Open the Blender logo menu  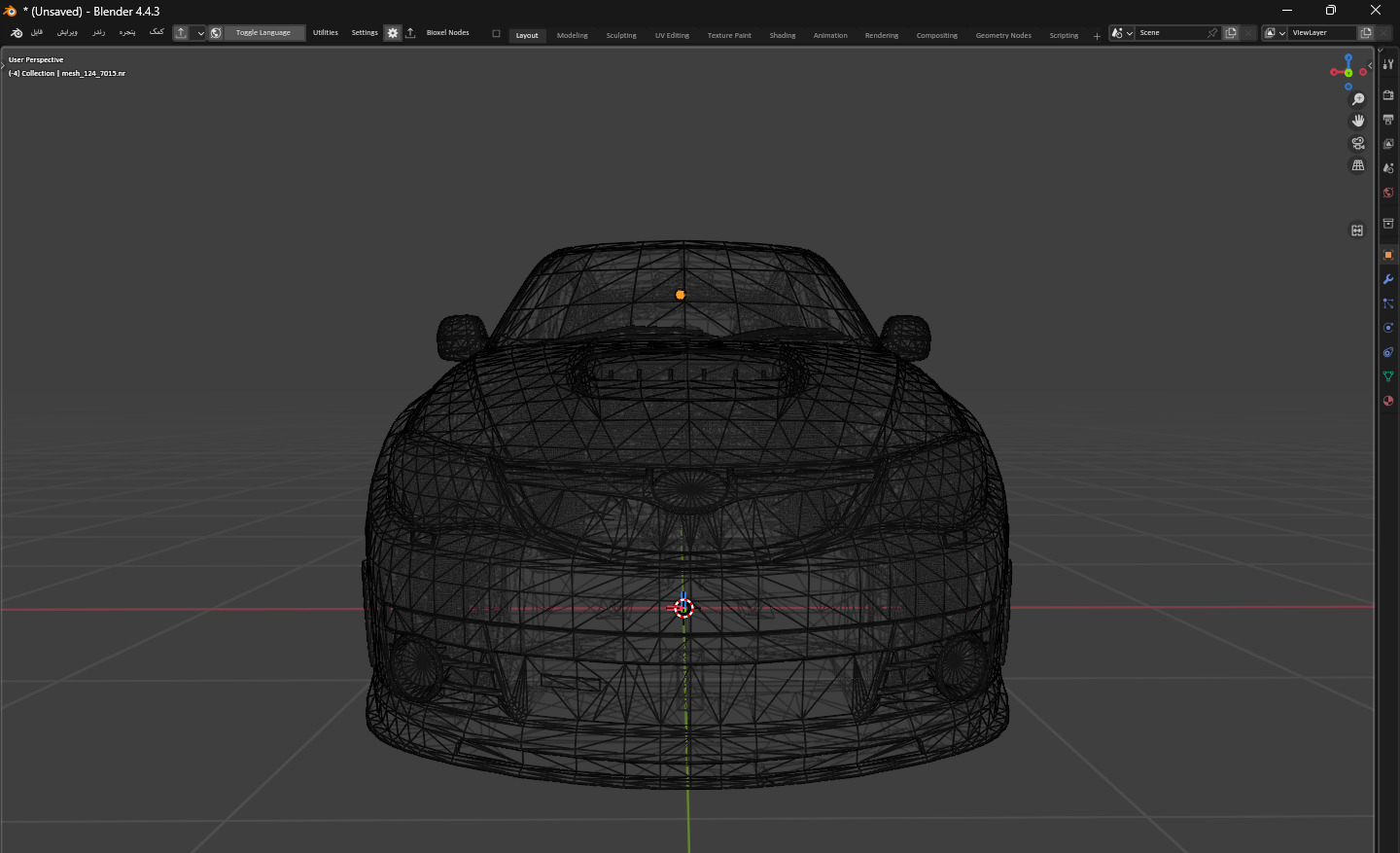pos(17,33)
